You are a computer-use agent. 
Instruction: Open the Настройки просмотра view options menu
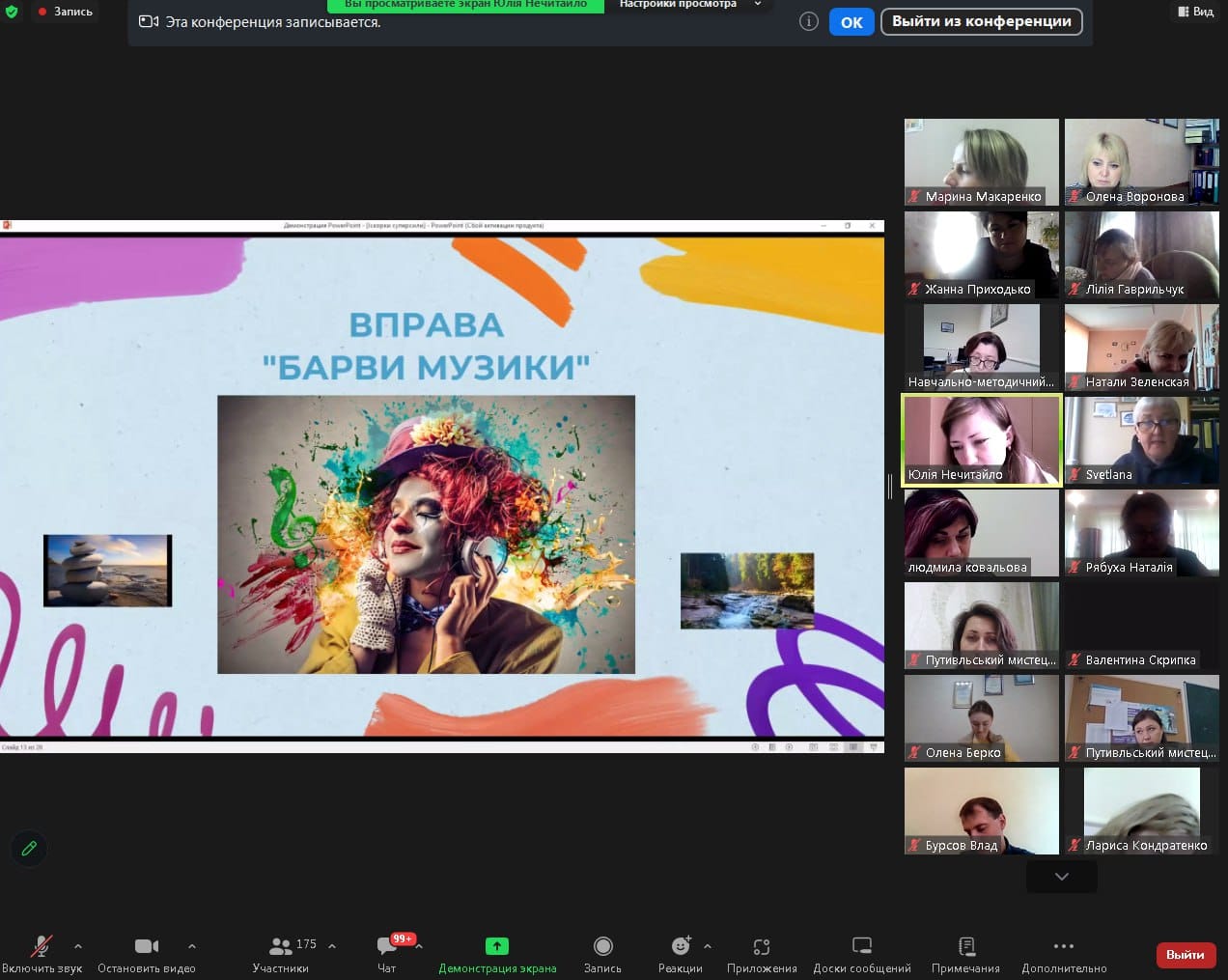(x=689, y=5)
